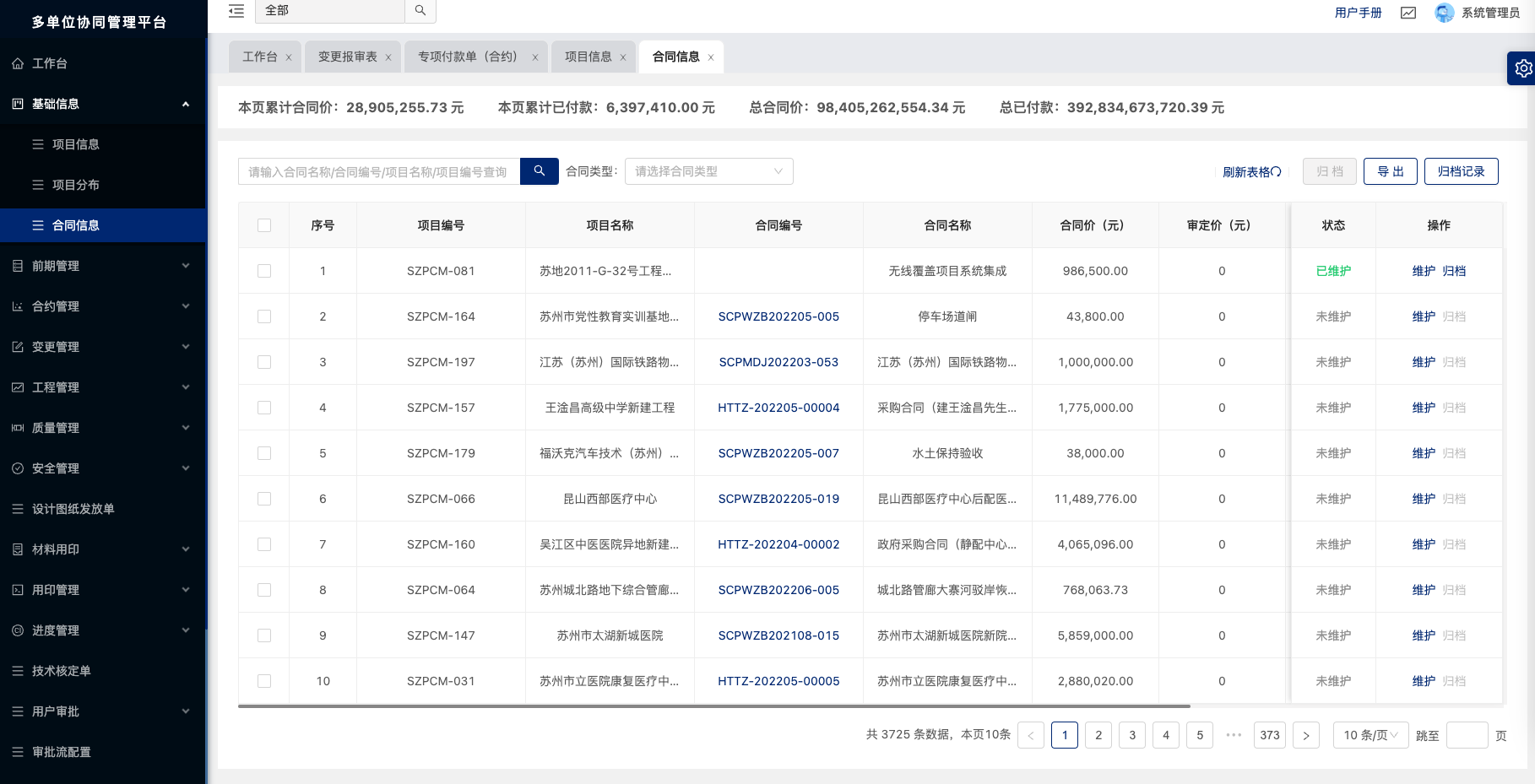Click the system administrator avatar icon
The image size is (1535, 784).
coord(1445,13)
